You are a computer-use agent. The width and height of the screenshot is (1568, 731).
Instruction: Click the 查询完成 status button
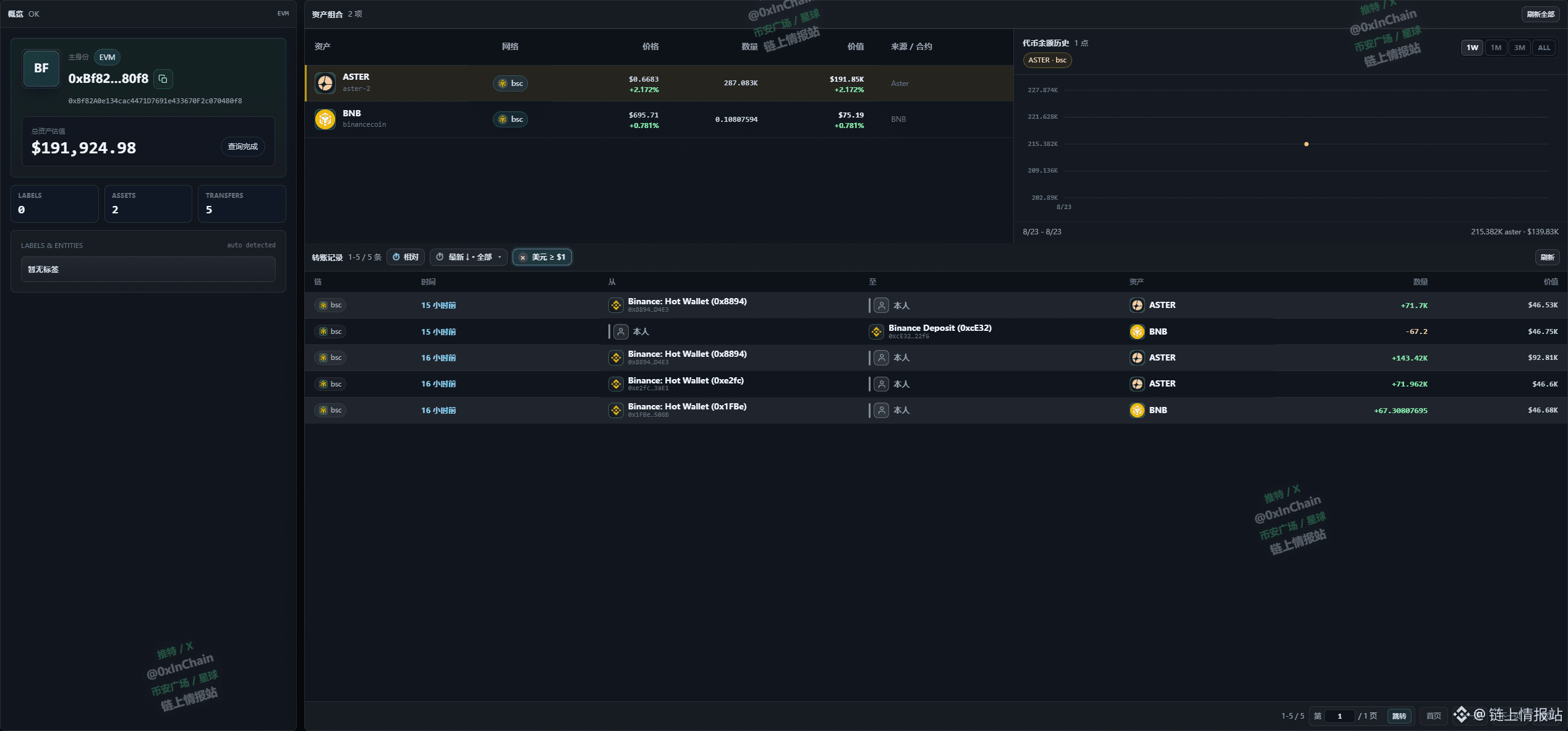[243, 147]
